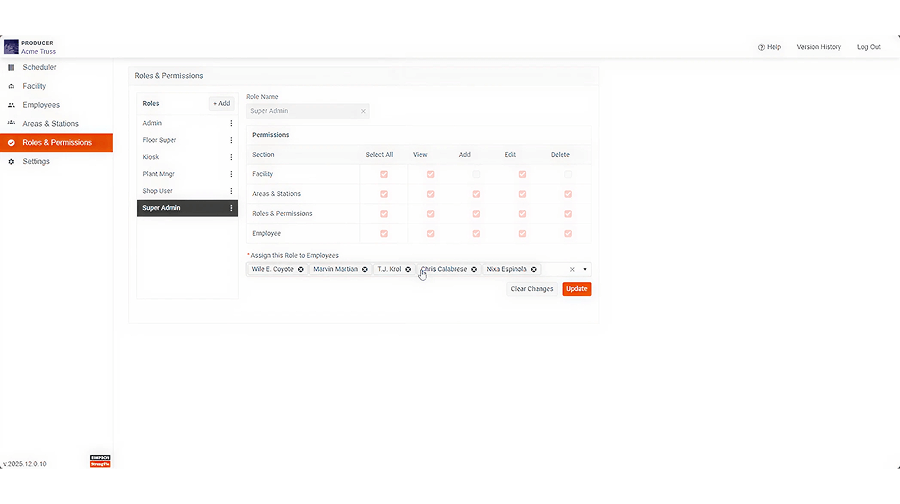Remove T.J. Krol from role
This screenshot has height=504, width=900.
[x=408, y=269]
